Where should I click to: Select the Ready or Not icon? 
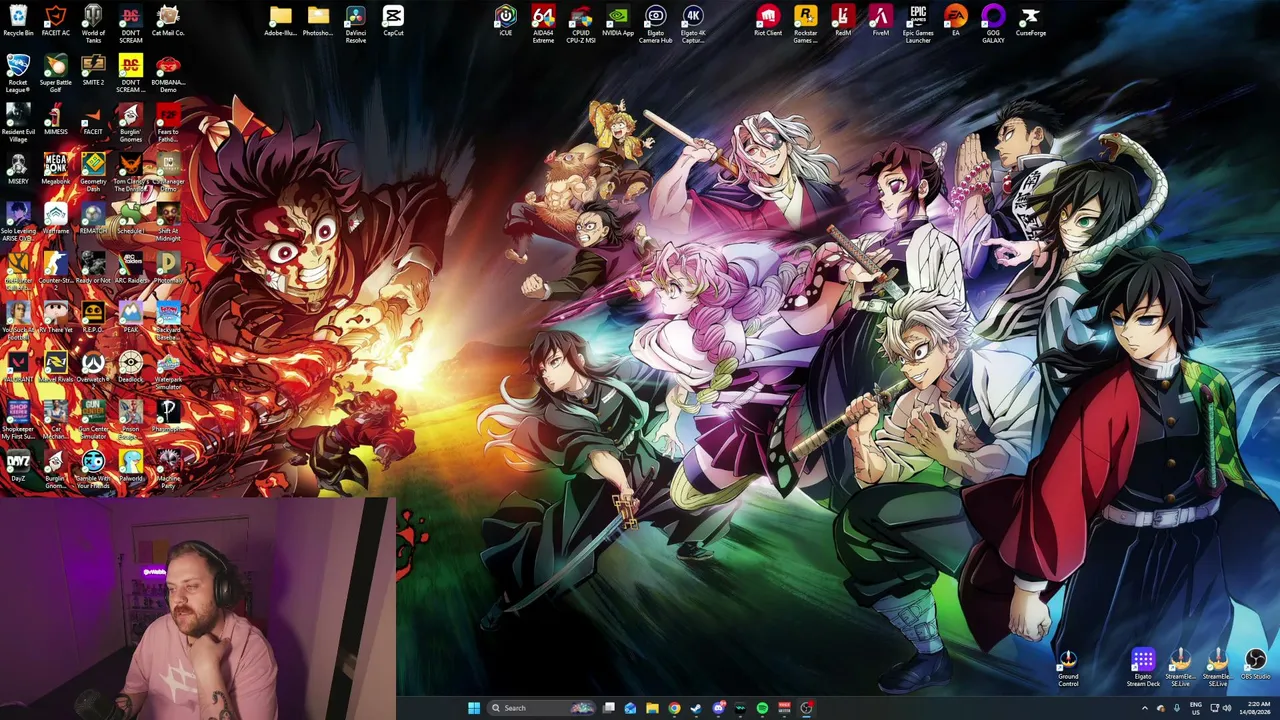coord(93,268)
